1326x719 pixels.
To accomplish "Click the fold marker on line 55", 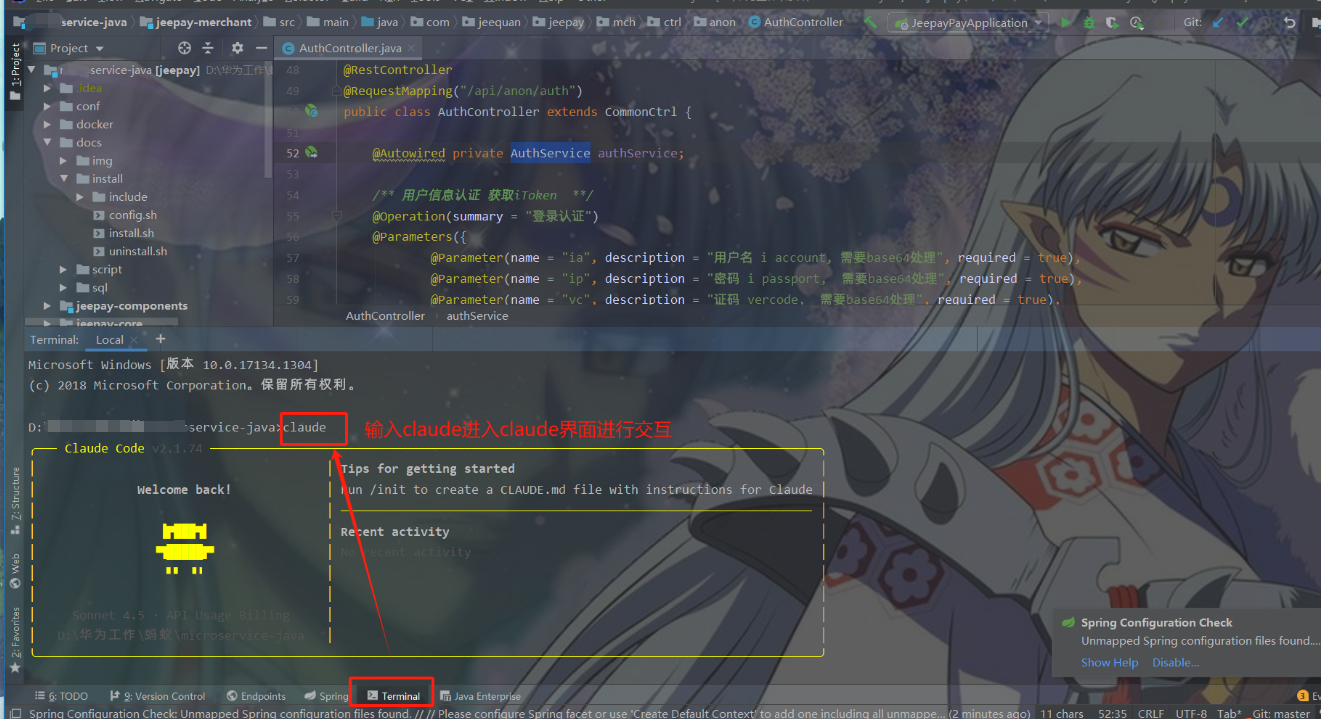I will (337, 216).
